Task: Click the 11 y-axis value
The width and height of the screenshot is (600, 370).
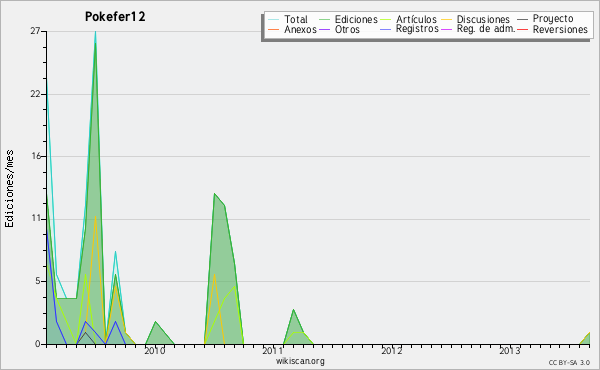Action: click(35, 218)
